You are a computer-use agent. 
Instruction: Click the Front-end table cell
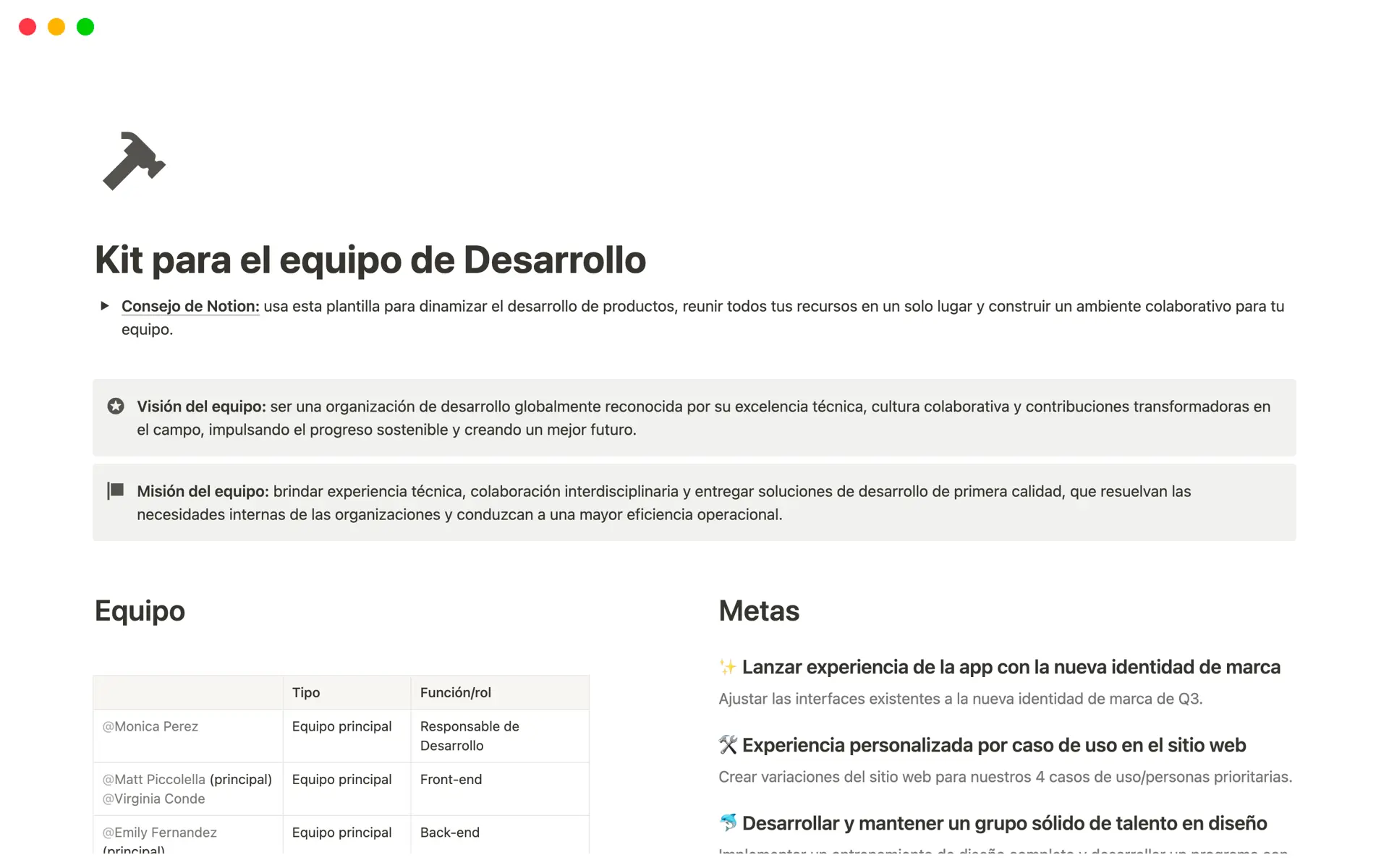click(451, 779)
